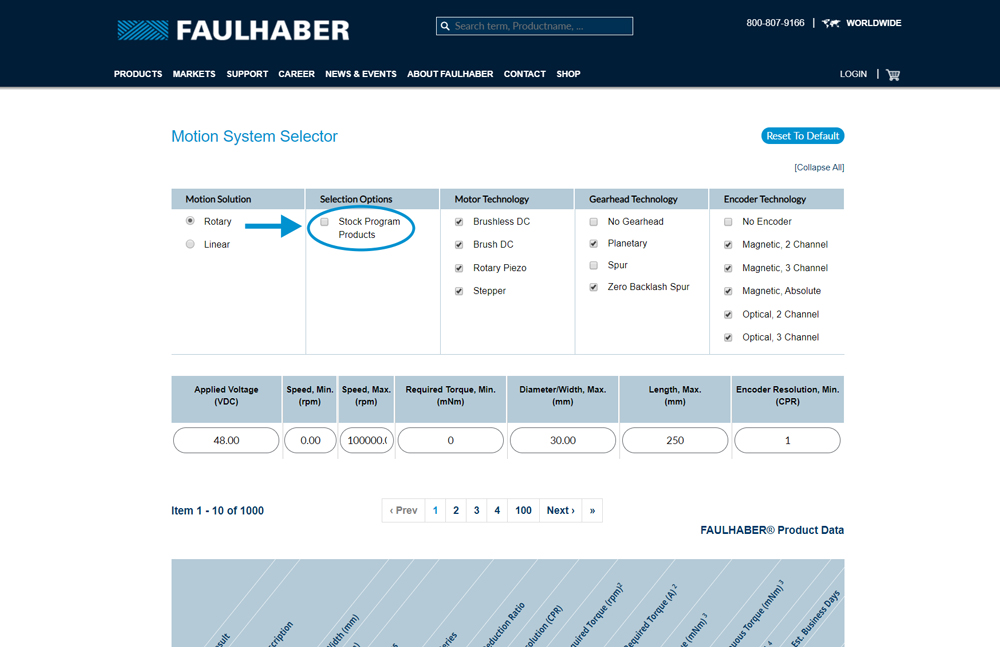The image size is (1000, 647).
Task: Click the Collapse All link
Action: pyautogui.click(x=819, y=167)
